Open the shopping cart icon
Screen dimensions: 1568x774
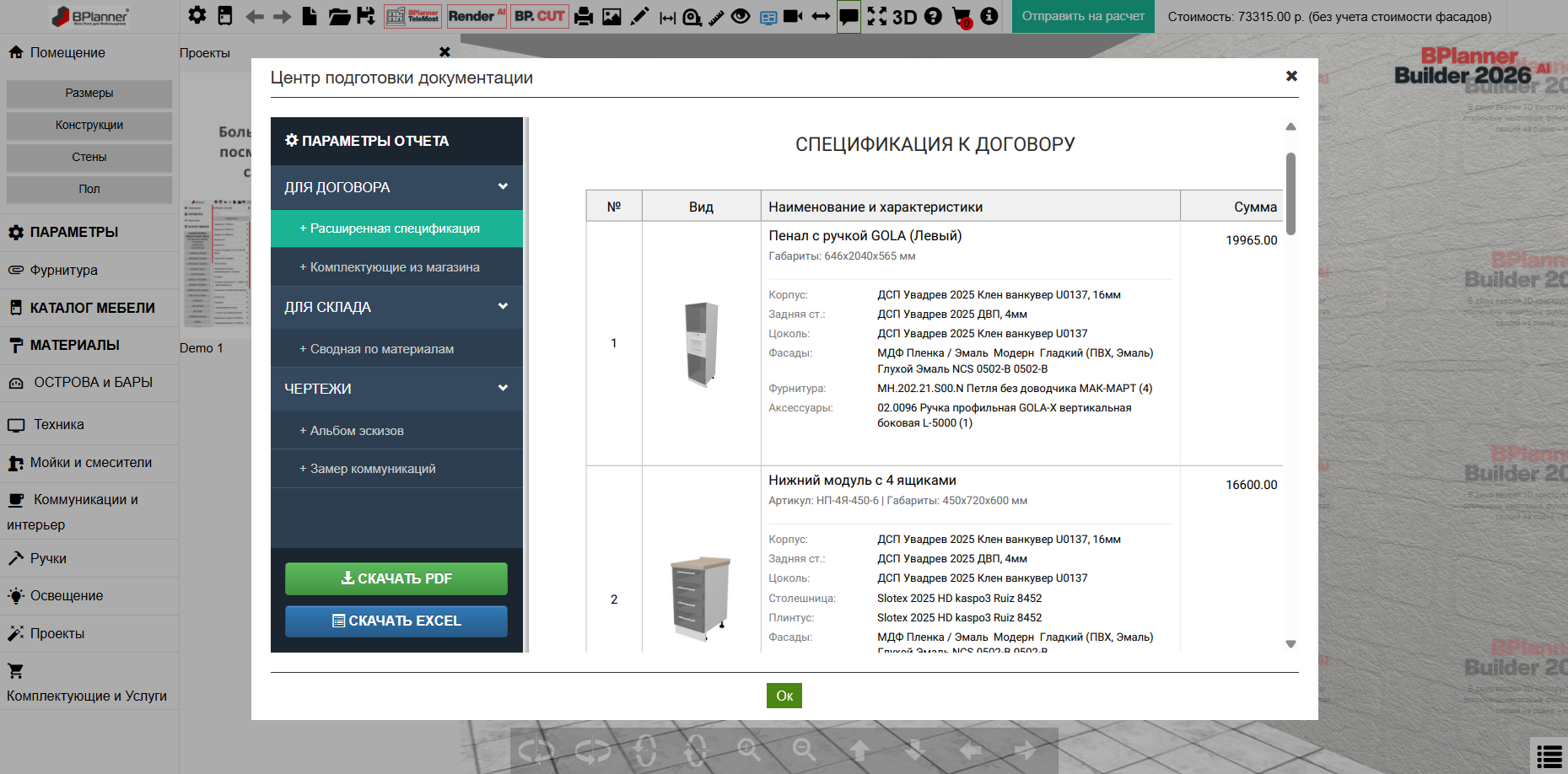[962, 17]
